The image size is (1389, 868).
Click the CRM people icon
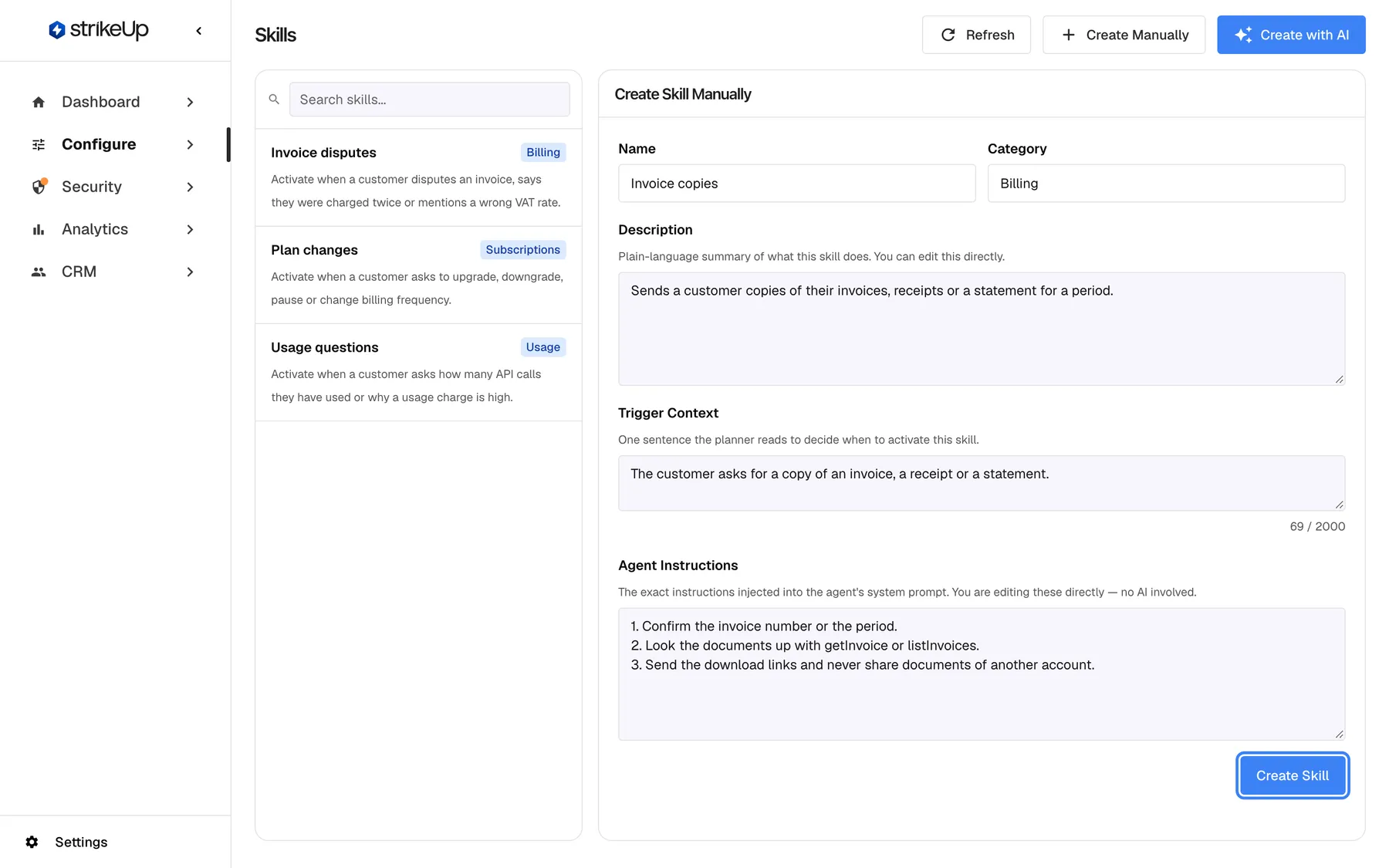(39, 272)
